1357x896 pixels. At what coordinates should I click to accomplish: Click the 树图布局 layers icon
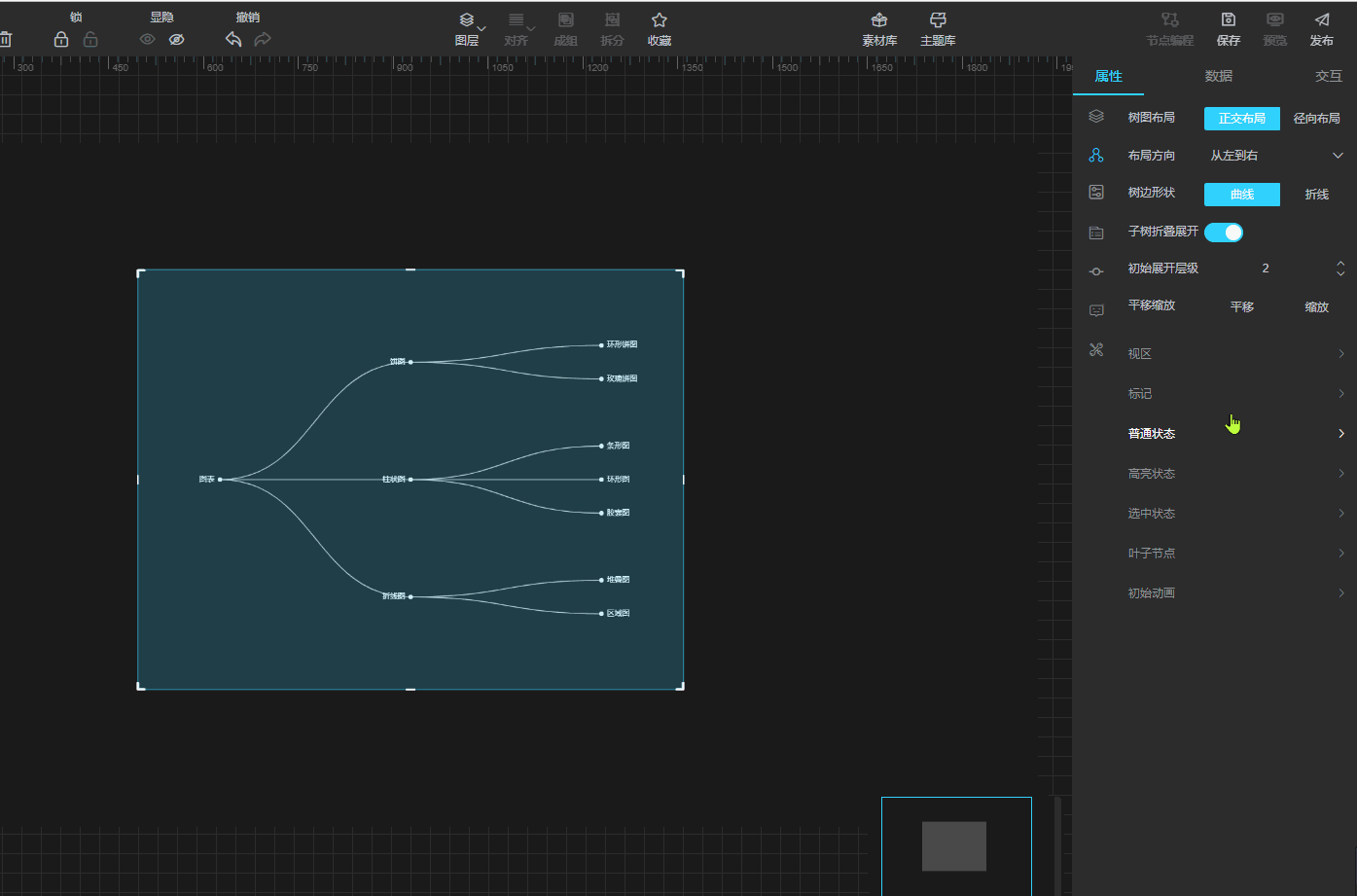[1096, 117]
